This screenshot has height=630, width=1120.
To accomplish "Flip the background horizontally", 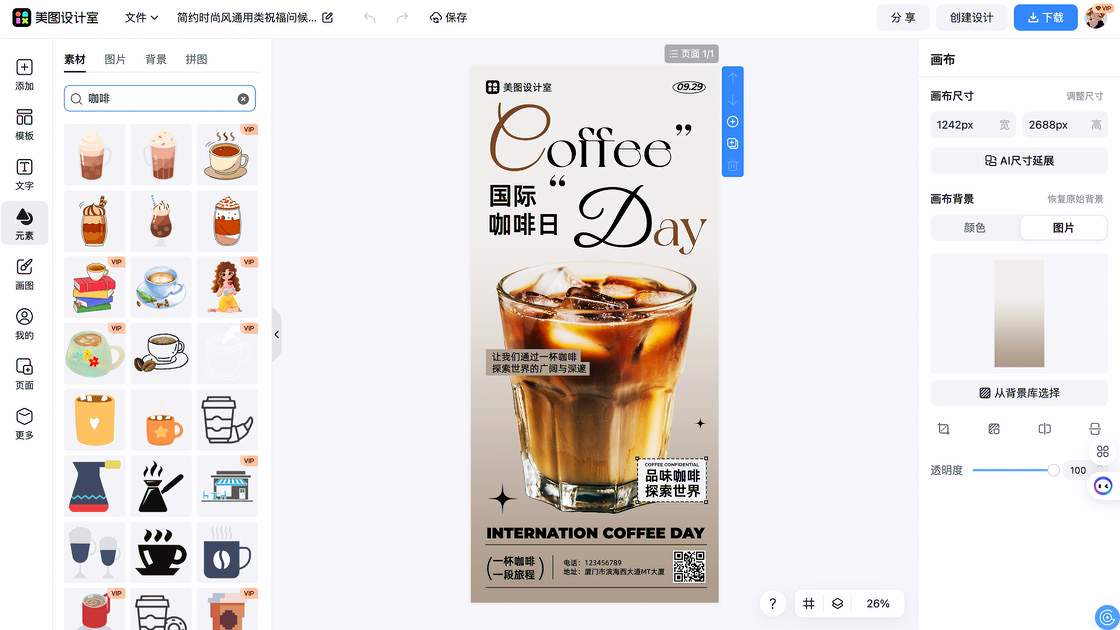I will (x=1044, y=429).
